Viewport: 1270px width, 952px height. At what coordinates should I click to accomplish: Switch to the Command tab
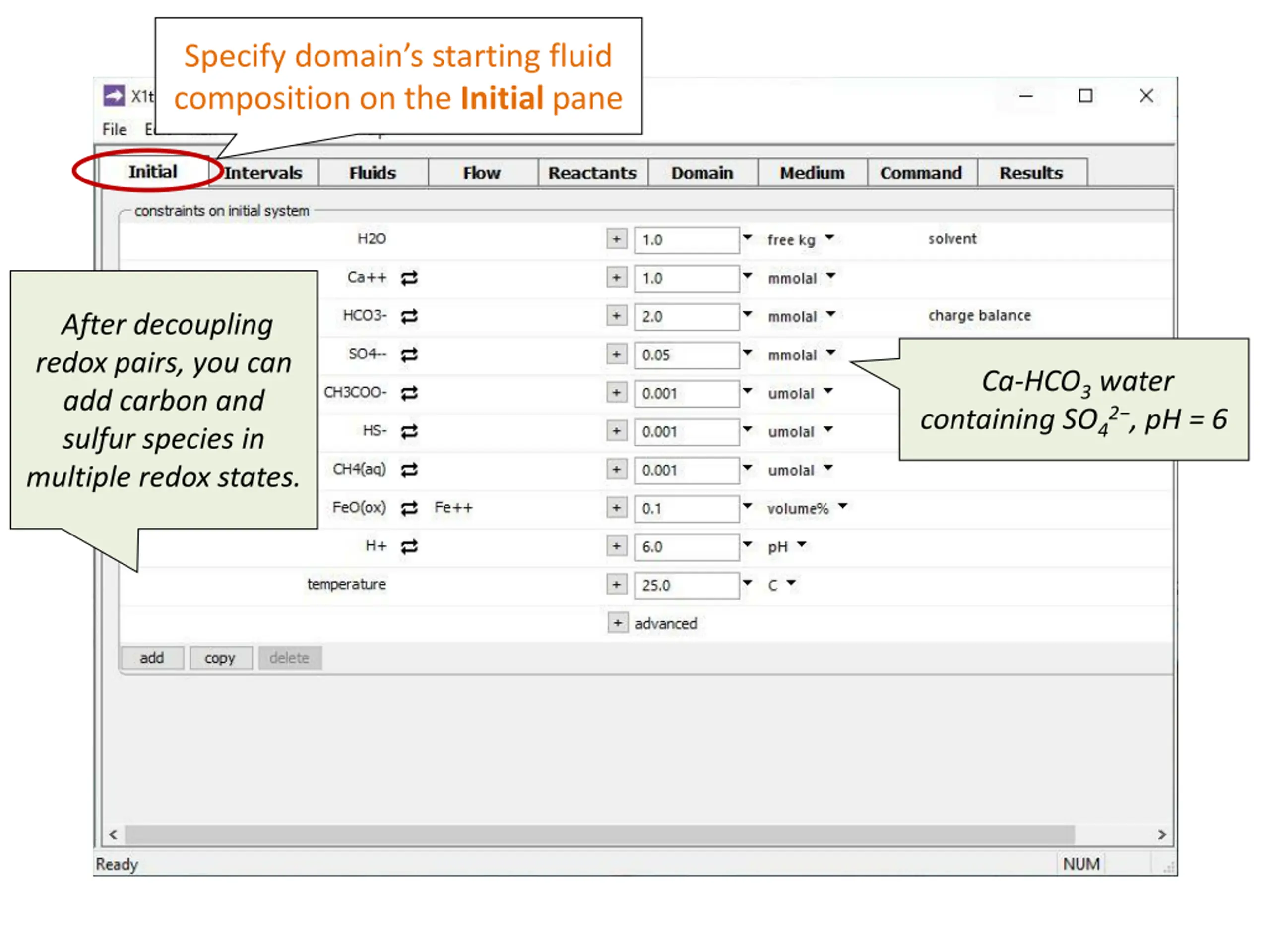[x=922, y=173]
